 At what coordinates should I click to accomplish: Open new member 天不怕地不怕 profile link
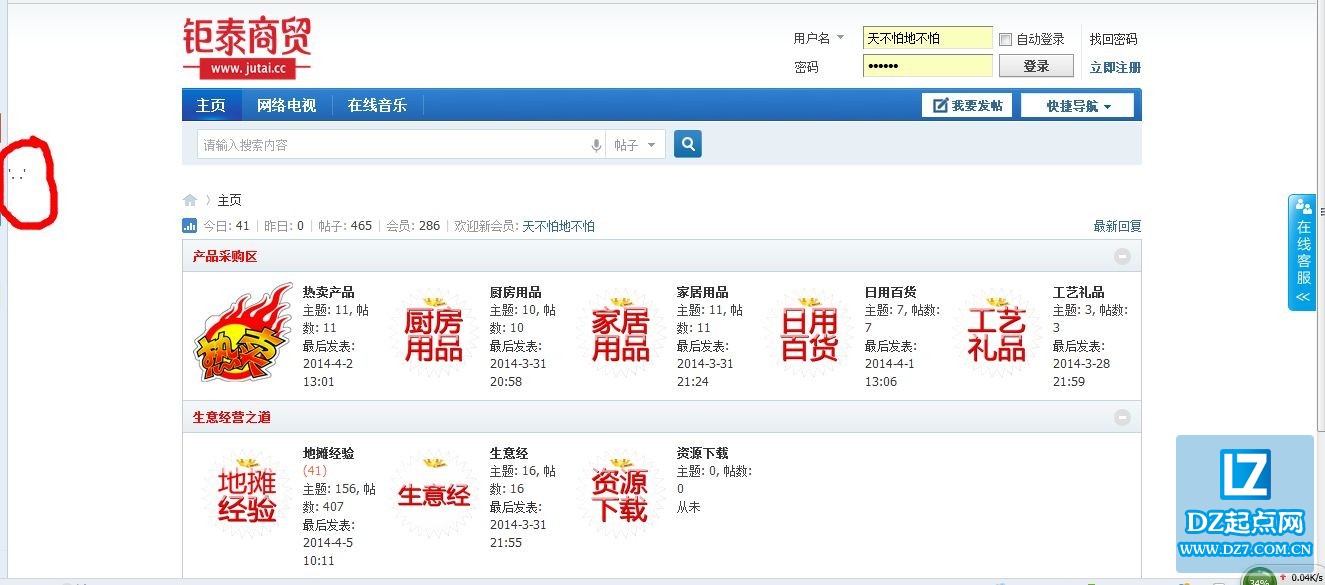click(x=558, y=226)
